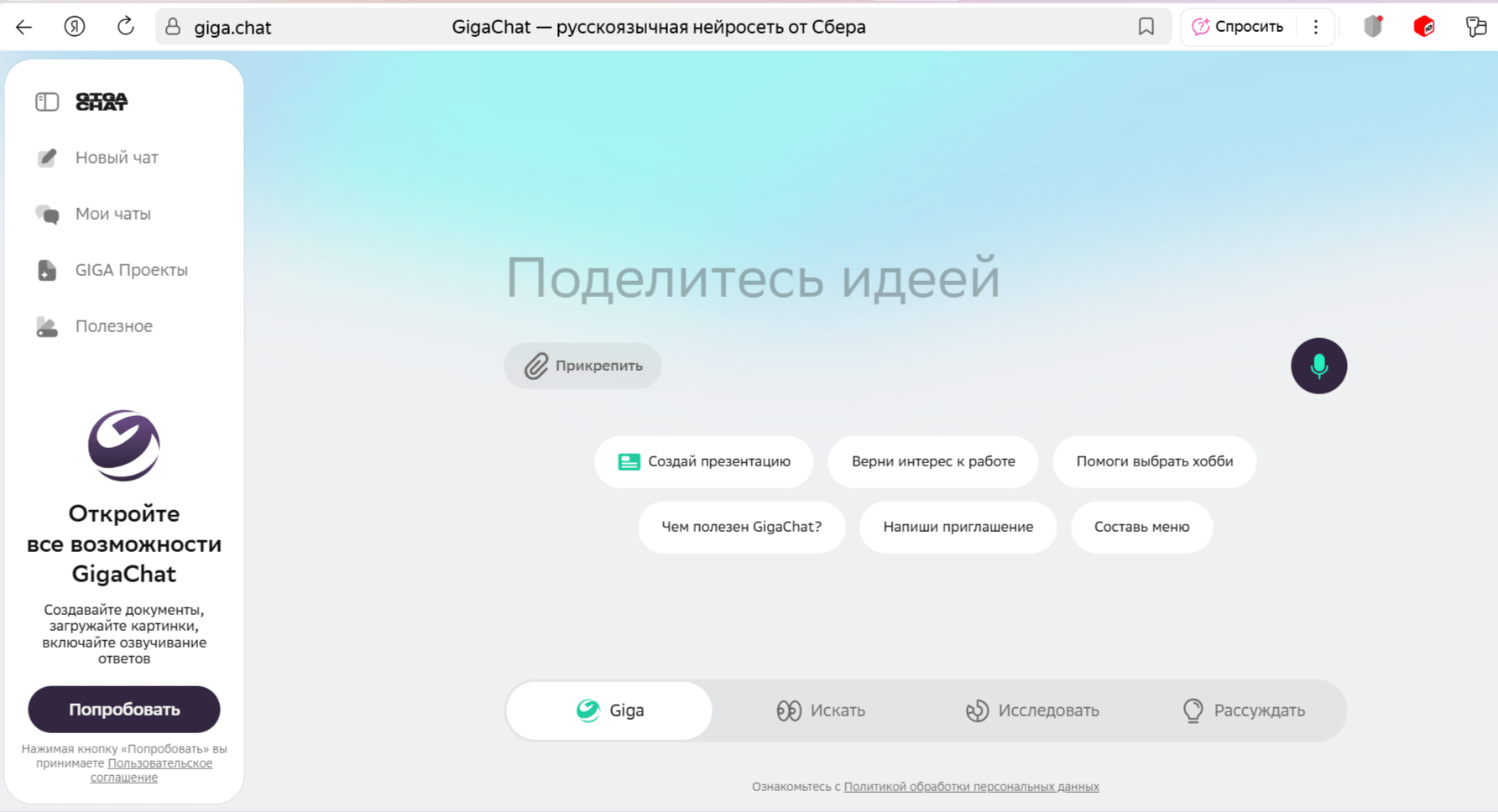The image size is (1498, 812).
Task: Click the browser back arrow
Action: pyautogui.click(x=23, y=27)
